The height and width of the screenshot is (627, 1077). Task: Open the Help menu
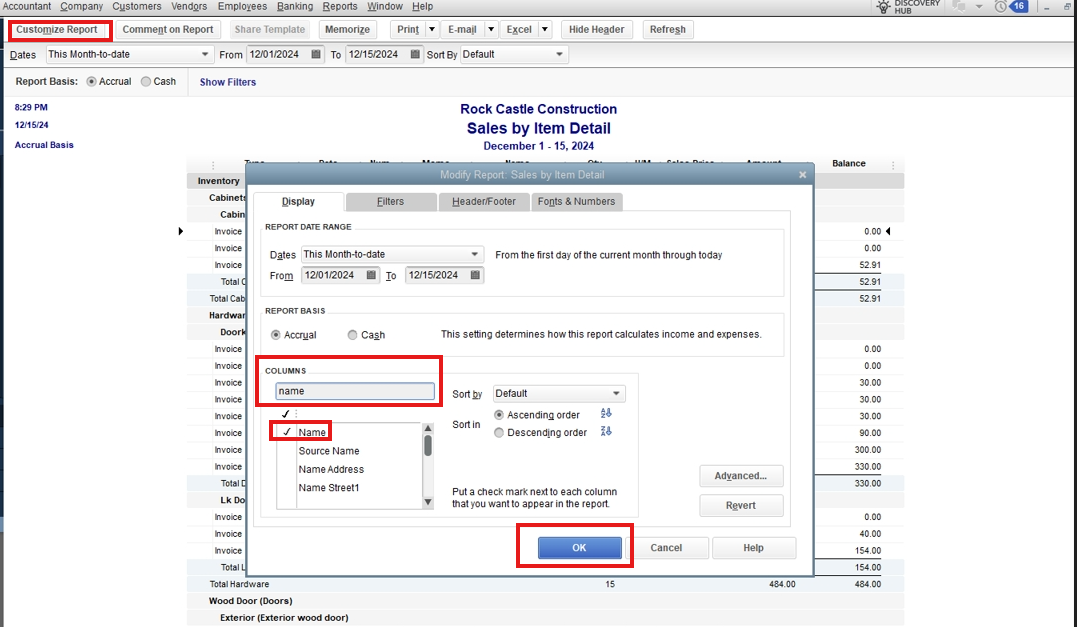pyautogui.click(x=422, y=6)
